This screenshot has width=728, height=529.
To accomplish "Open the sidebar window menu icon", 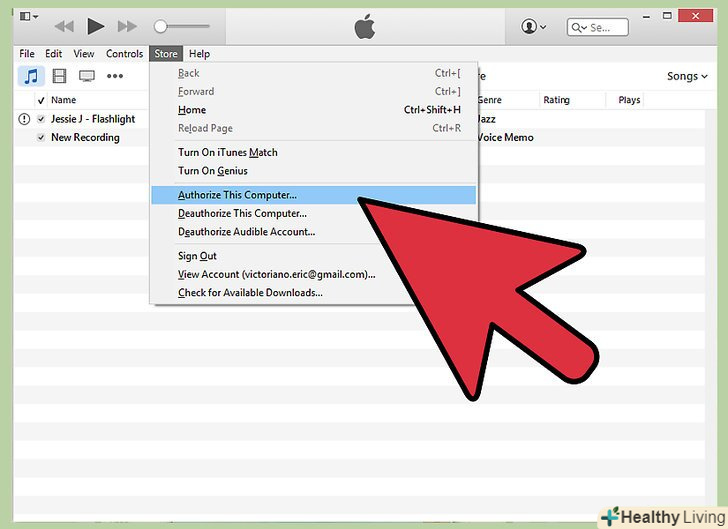I will [x=28, y=17].
